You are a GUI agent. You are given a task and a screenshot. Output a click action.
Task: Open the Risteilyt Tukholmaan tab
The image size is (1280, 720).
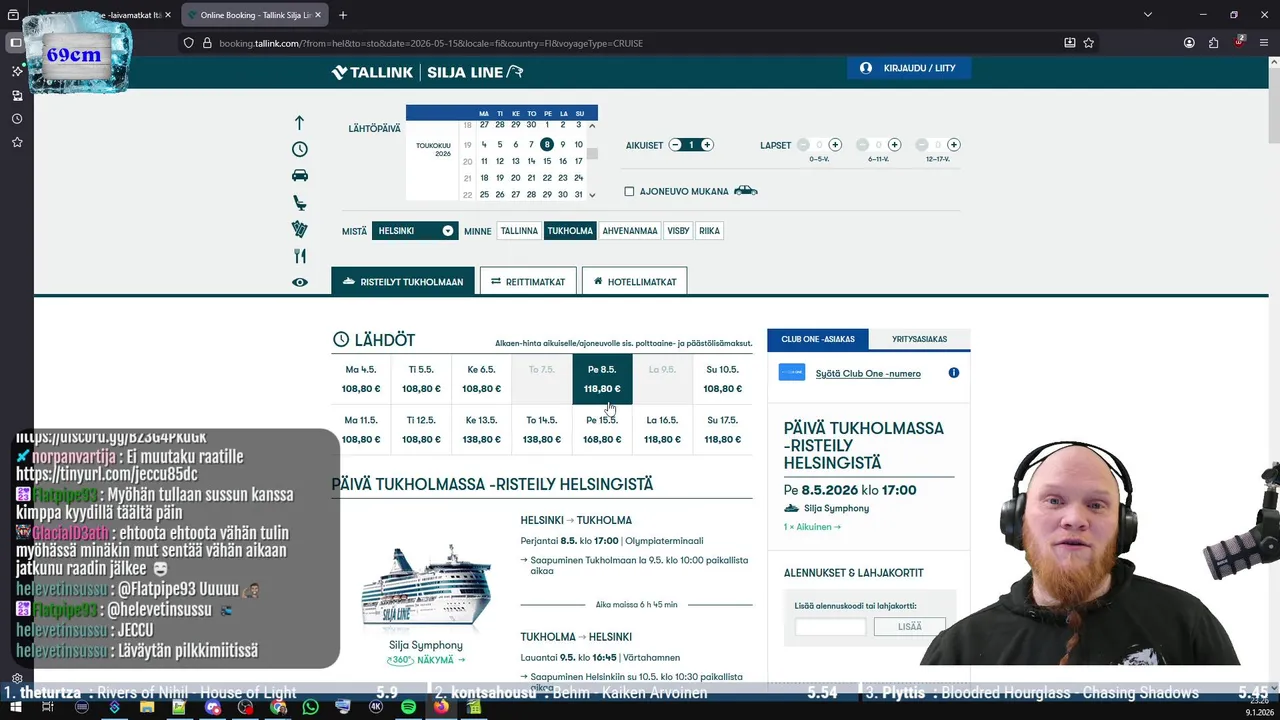coord(403,281)
